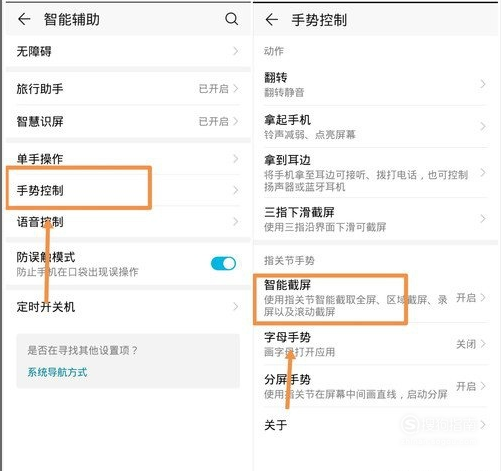Open 定时开关机 chevron arrow
The height and width of the screenshot is (471, 501).
(x=236, y=307)
